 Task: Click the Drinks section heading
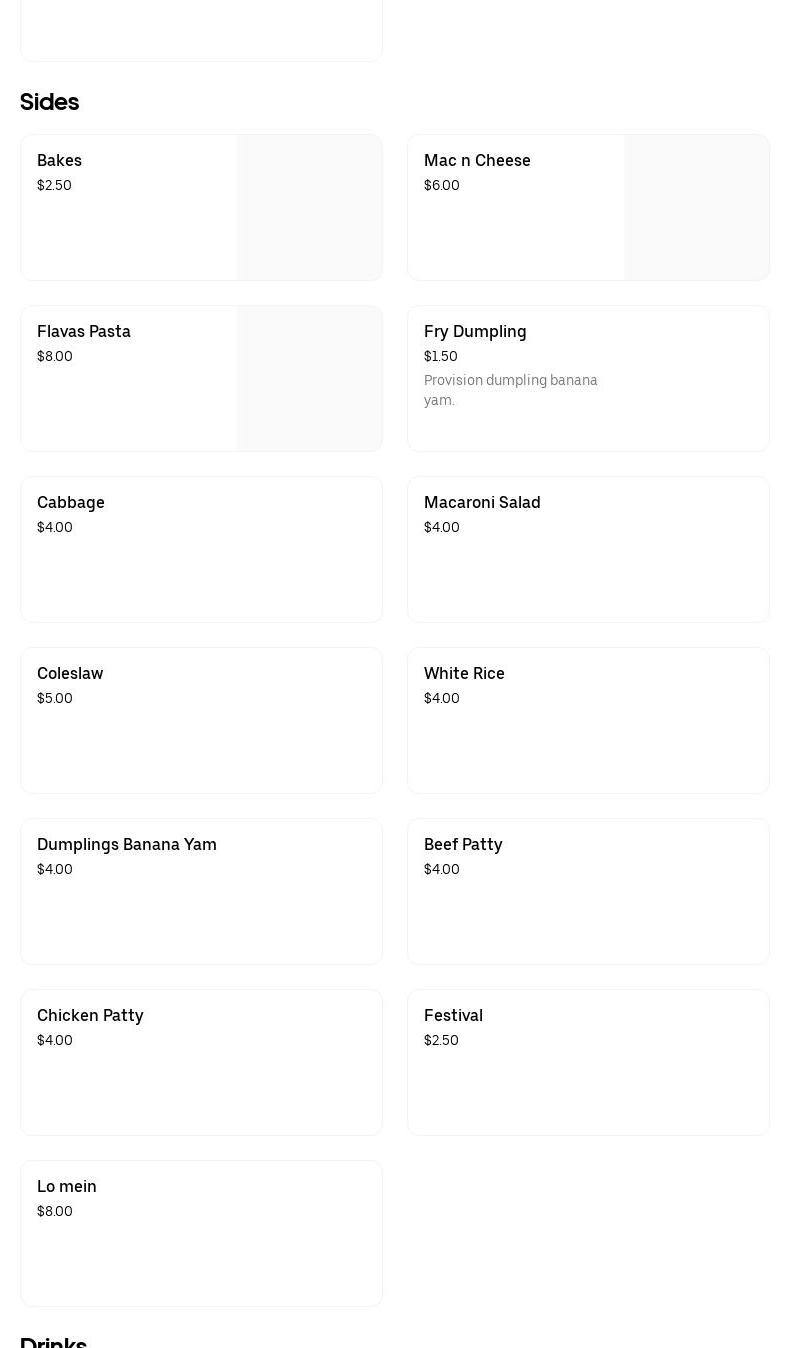(x=54, y=1342)
